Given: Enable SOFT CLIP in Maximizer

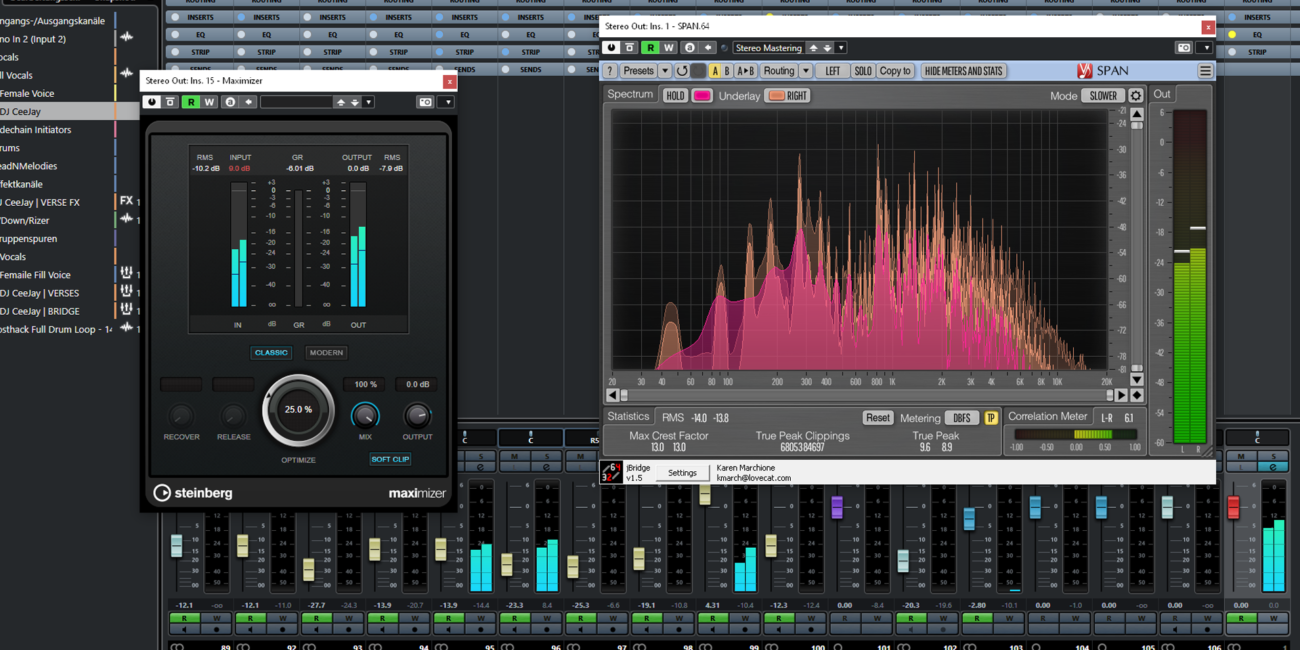Looking at the screenshot, I should click(x=390, y=459).
